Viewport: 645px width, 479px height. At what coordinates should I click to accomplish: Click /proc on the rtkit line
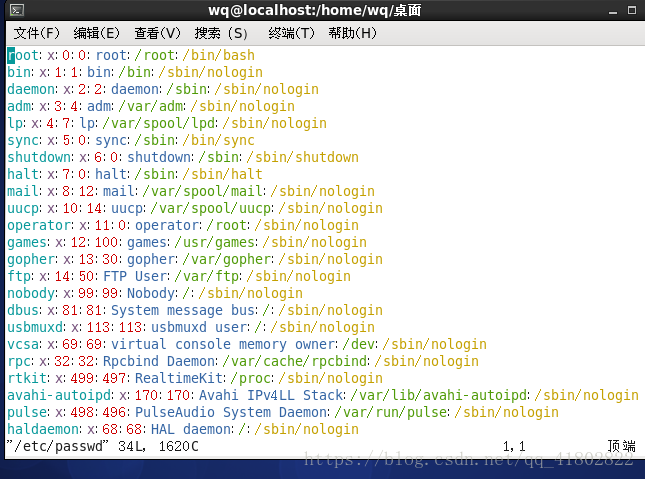(x=251, y=378)
